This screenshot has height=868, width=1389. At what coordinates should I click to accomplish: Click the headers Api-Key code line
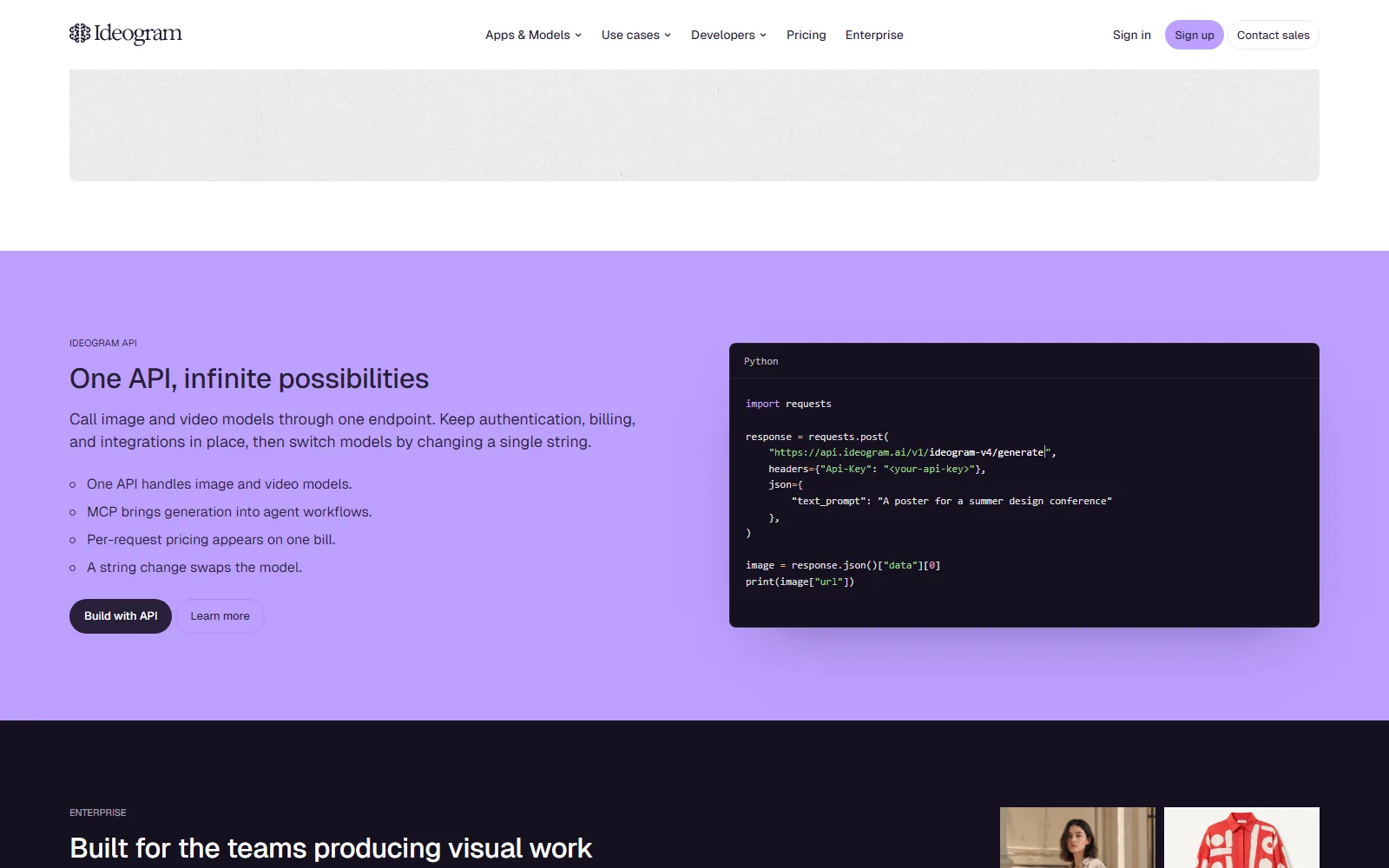point(877,469)
